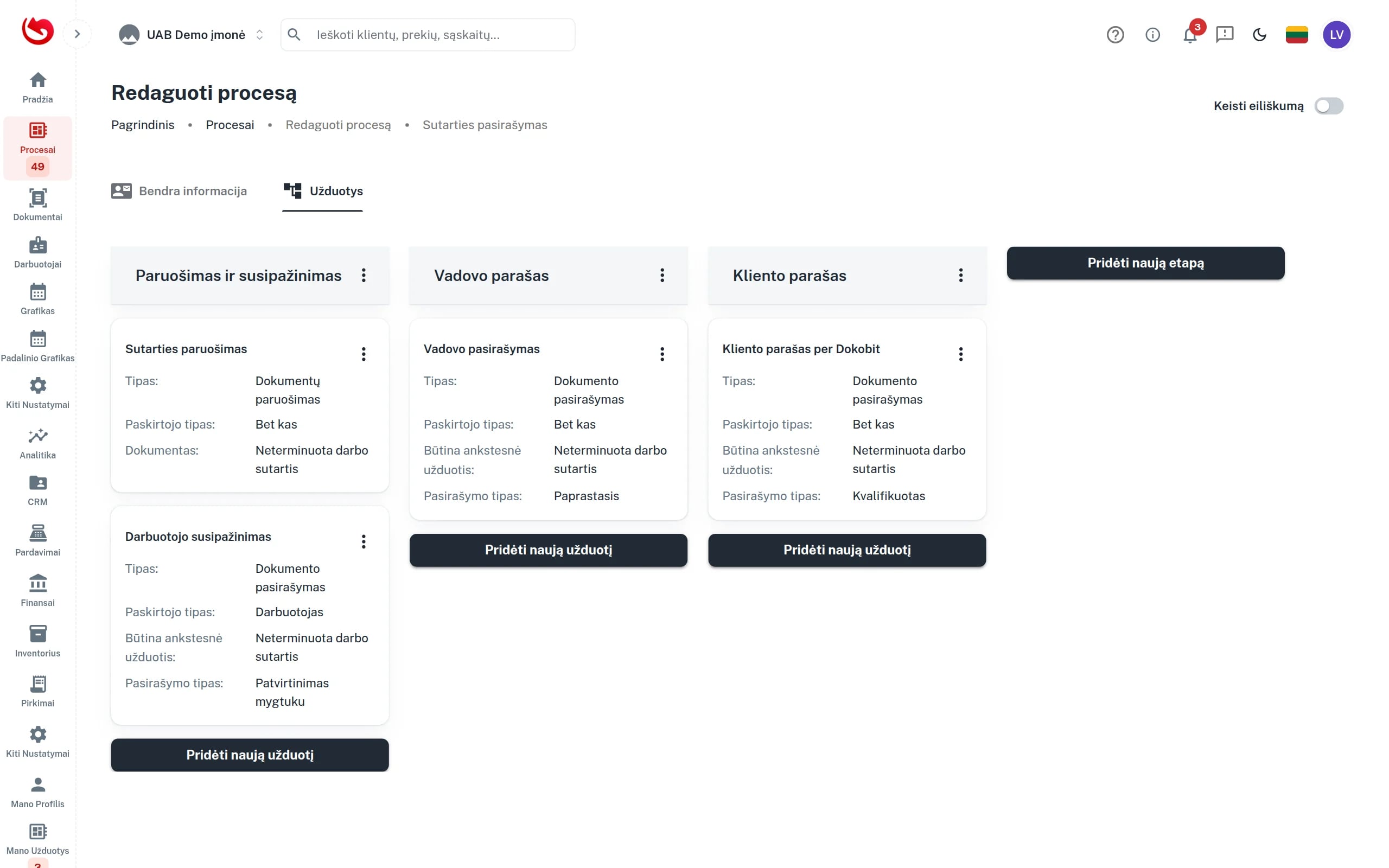Toggle the Keisti eiliškumą switch
Viewport: 1389px width, 868px height.
click(1328, 106)
